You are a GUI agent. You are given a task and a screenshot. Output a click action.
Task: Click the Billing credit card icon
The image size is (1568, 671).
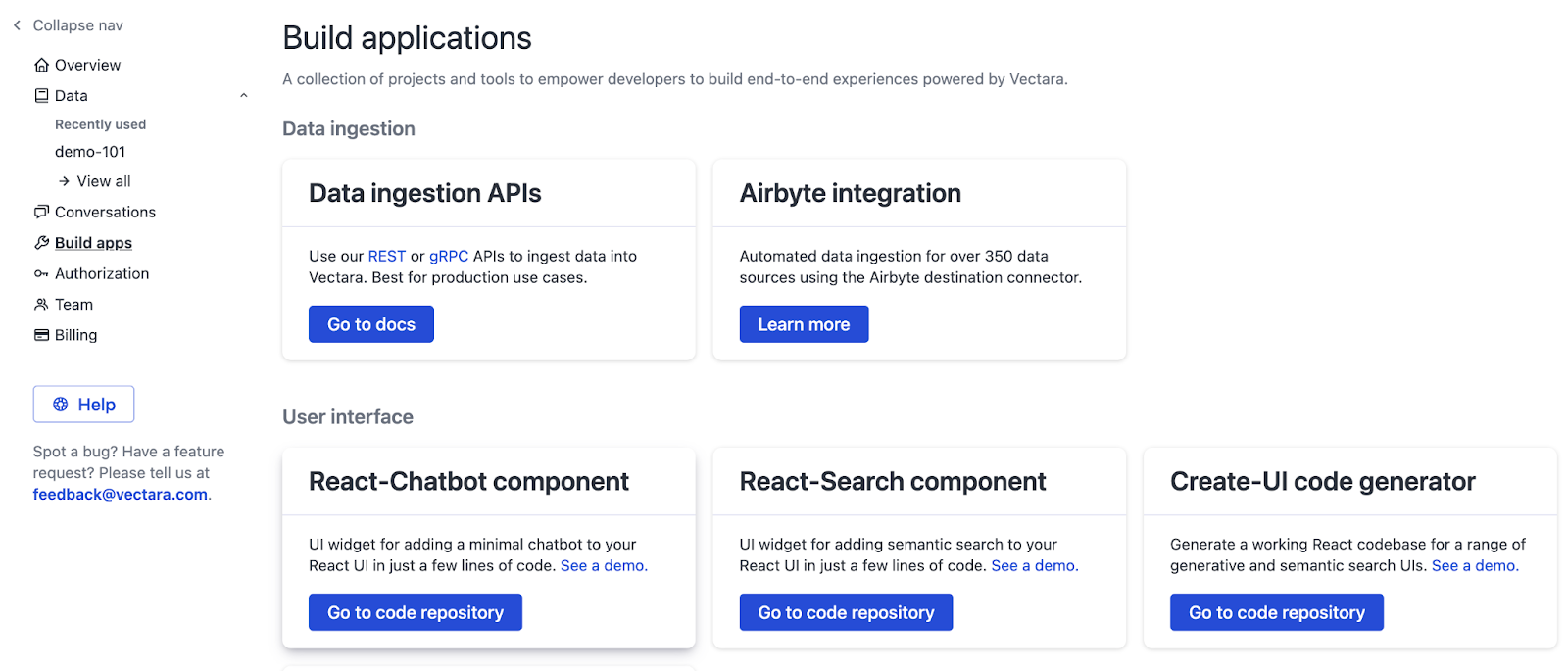pyautogui.click(x=41, y=334)
